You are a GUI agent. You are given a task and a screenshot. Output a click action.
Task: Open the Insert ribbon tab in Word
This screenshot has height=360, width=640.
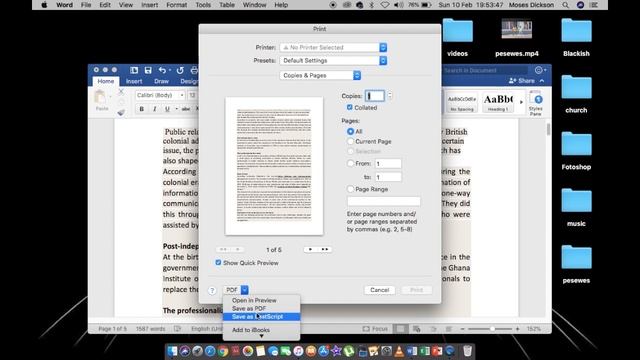pos(134,81)
